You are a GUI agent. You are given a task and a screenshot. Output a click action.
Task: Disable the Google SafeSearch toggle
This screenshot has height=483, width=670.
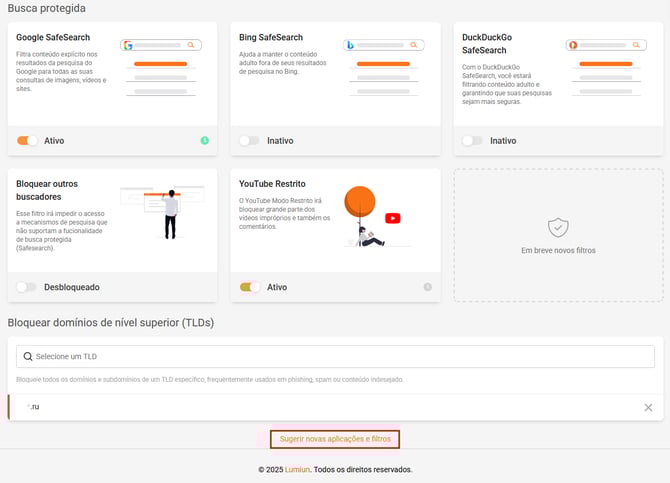tap(27, 141)
